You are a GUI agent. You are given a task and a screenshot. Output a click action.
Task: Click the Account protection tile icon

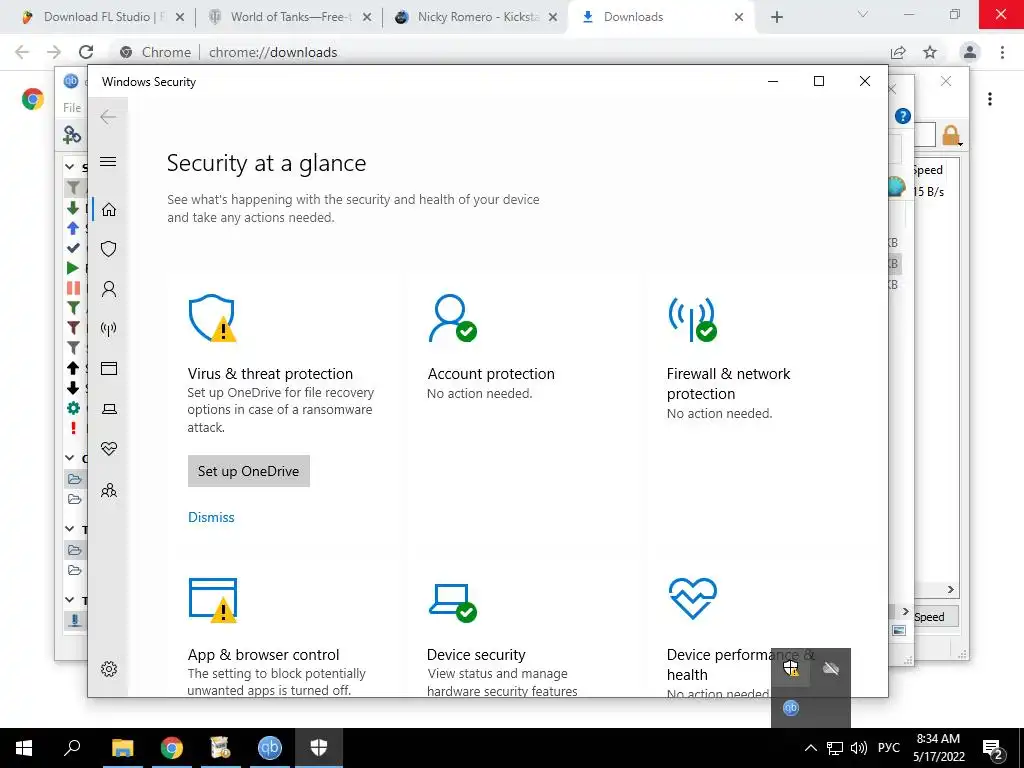[452, 318]
